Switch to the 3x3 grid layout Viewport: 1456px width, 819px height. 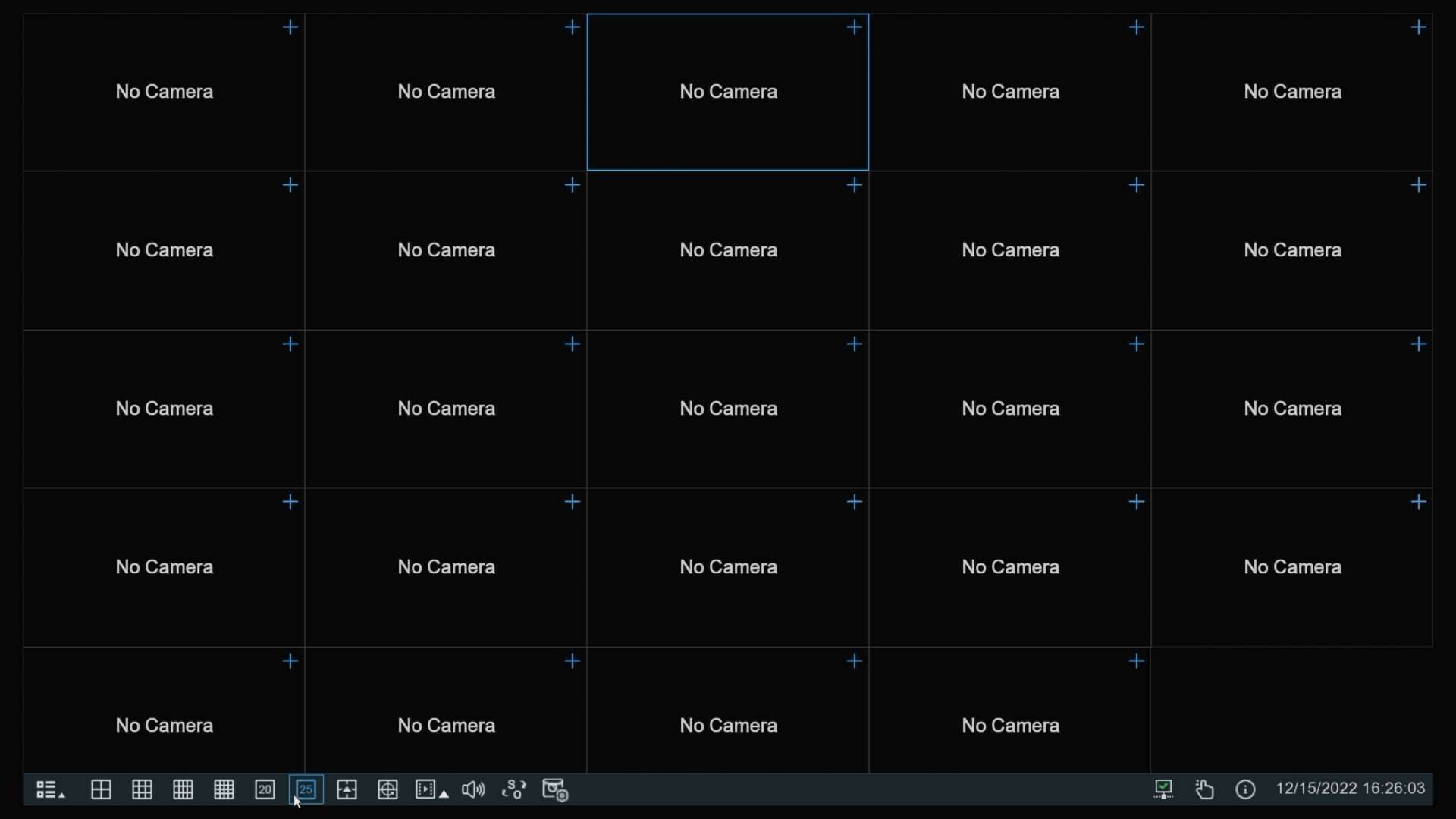(143, 790)
